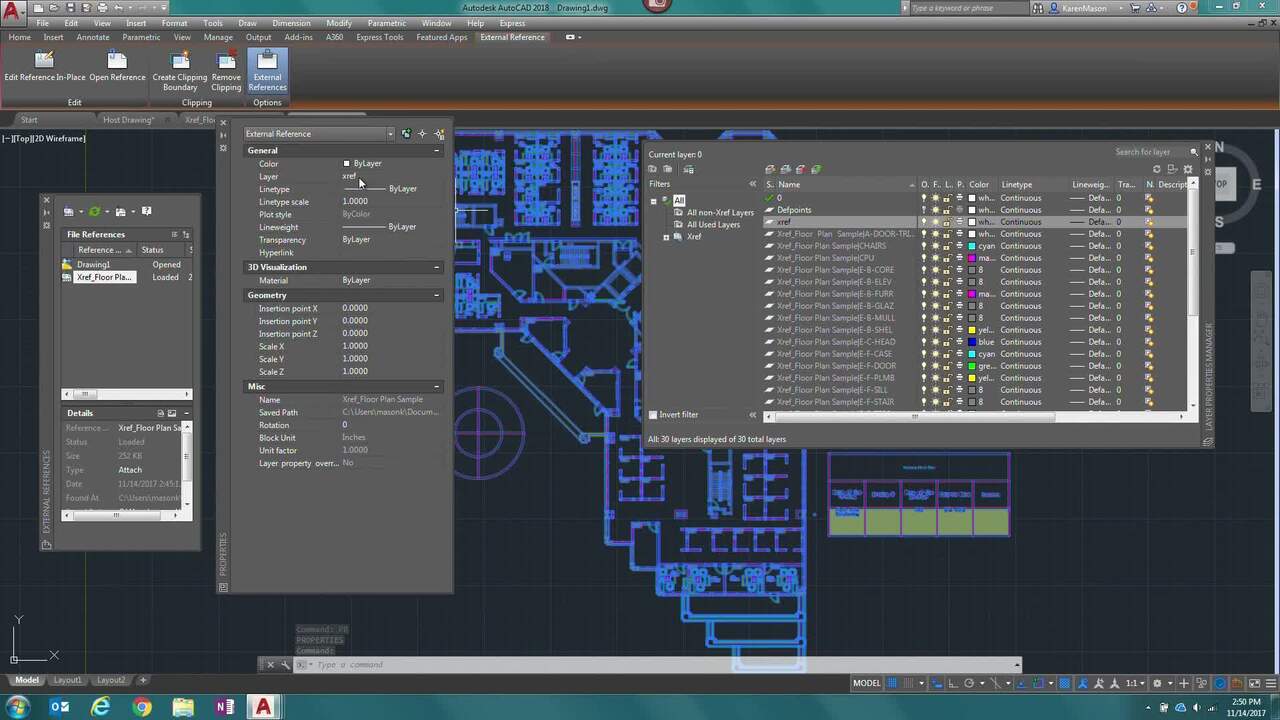Check the Invert filter checkbox
The image size is (1280, 720).
[653, 415]
